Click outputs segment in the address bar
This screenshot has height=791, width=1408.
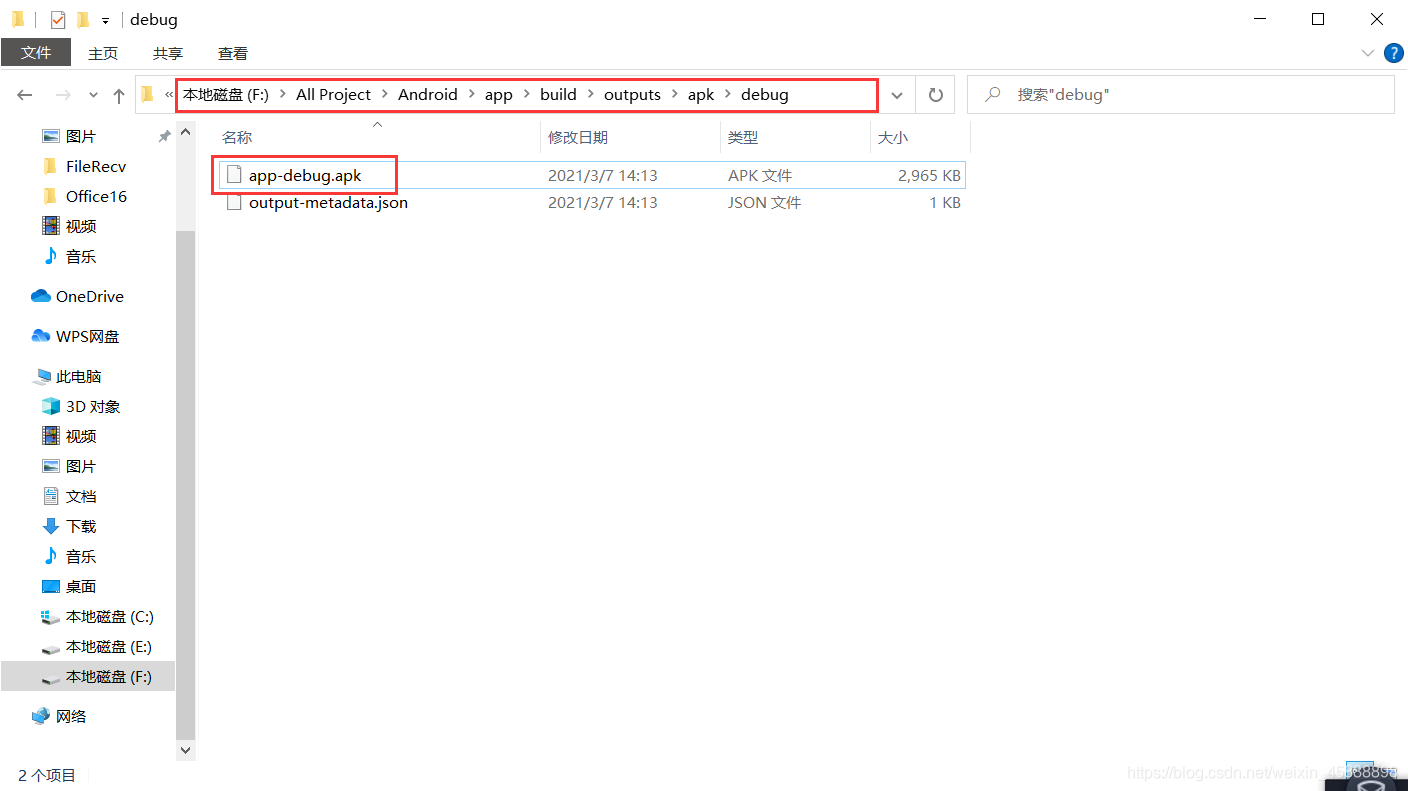coord(632,94)
